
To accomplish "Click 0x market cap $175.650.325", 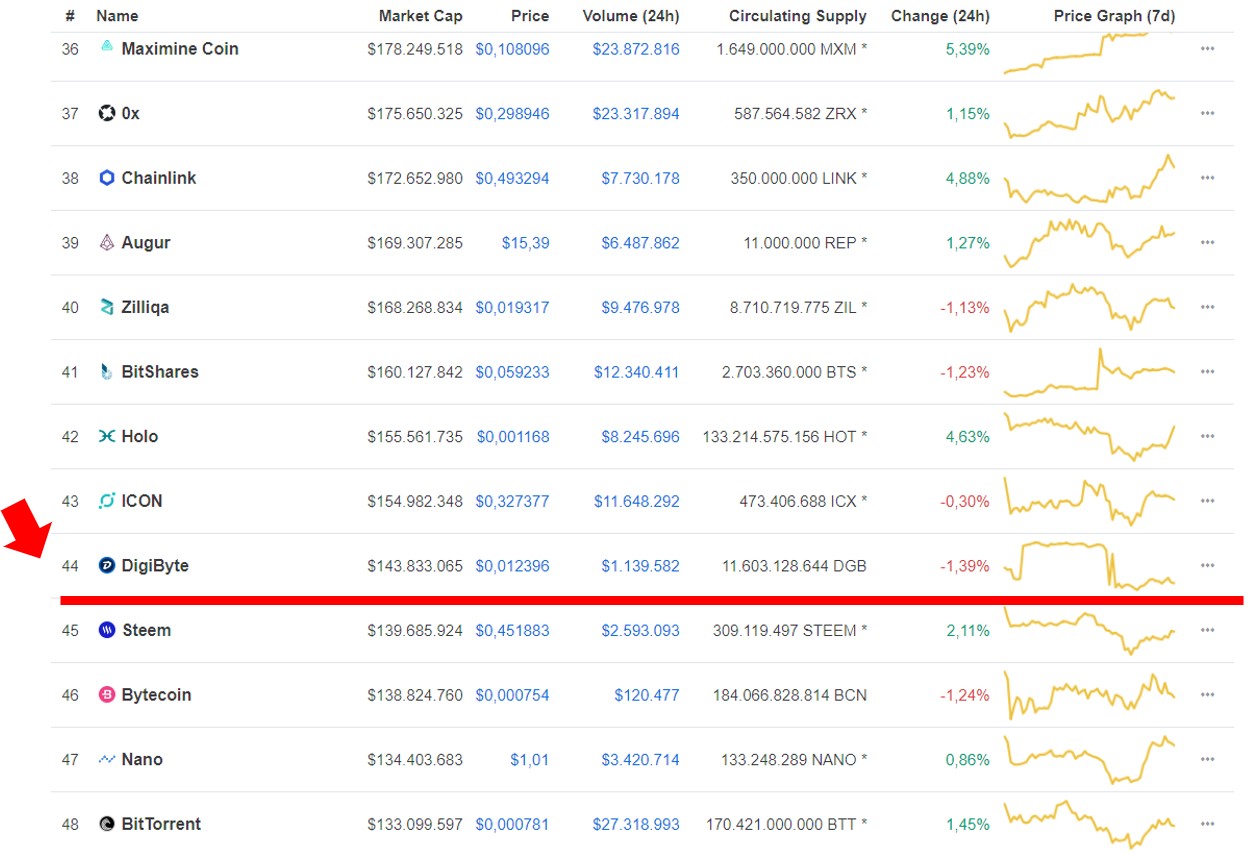I will click(x=415, y=113).
